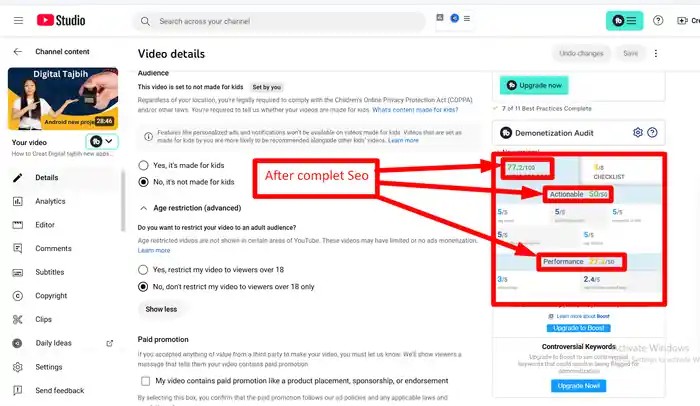This screenshot has height=406, width=700.
Task: Go back to Channel content arrow
Action: [x=17, y=51]
